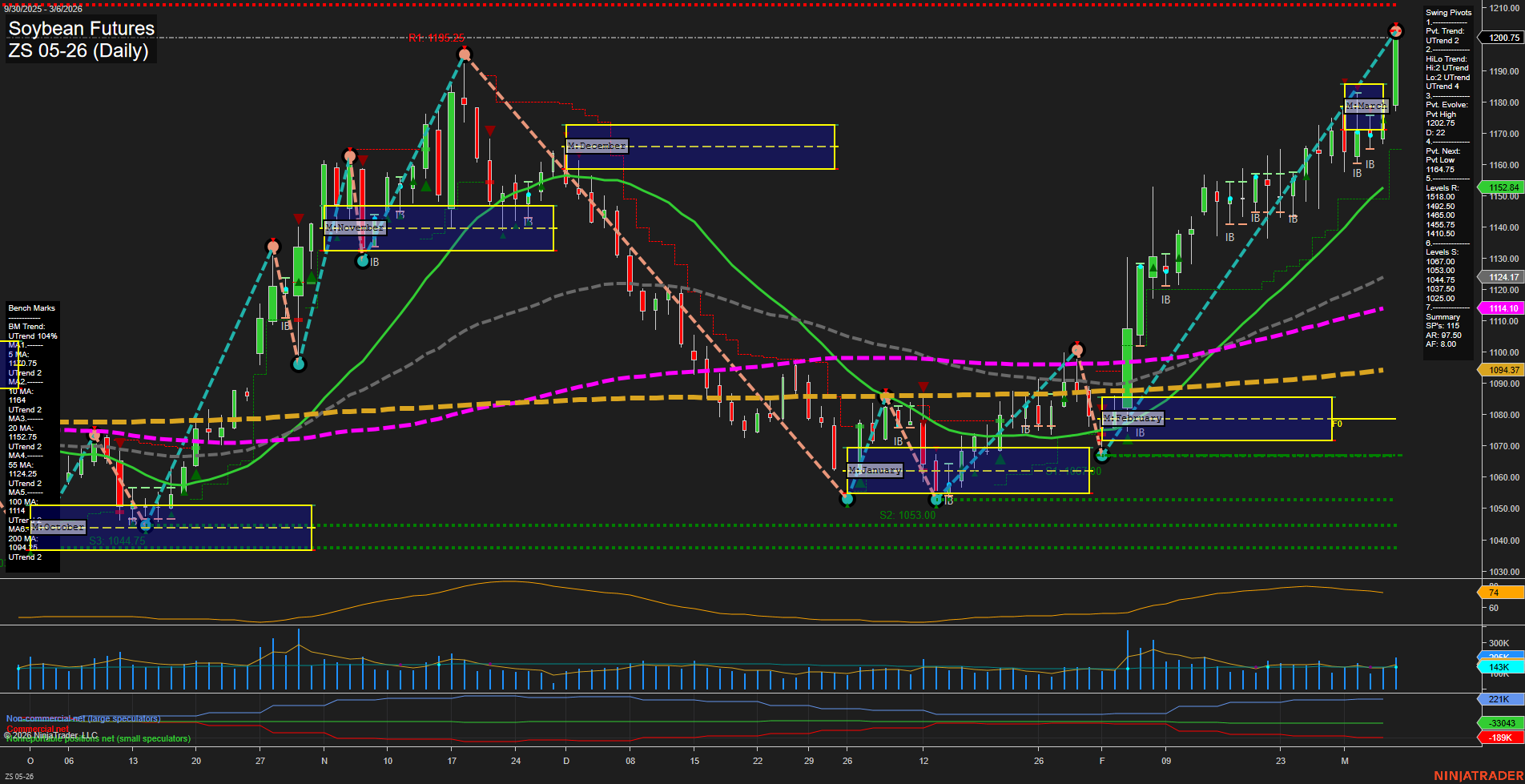Collapse the Swing Pivots panel
This screenshot has width=1525, height=784.
(1447, 12)
